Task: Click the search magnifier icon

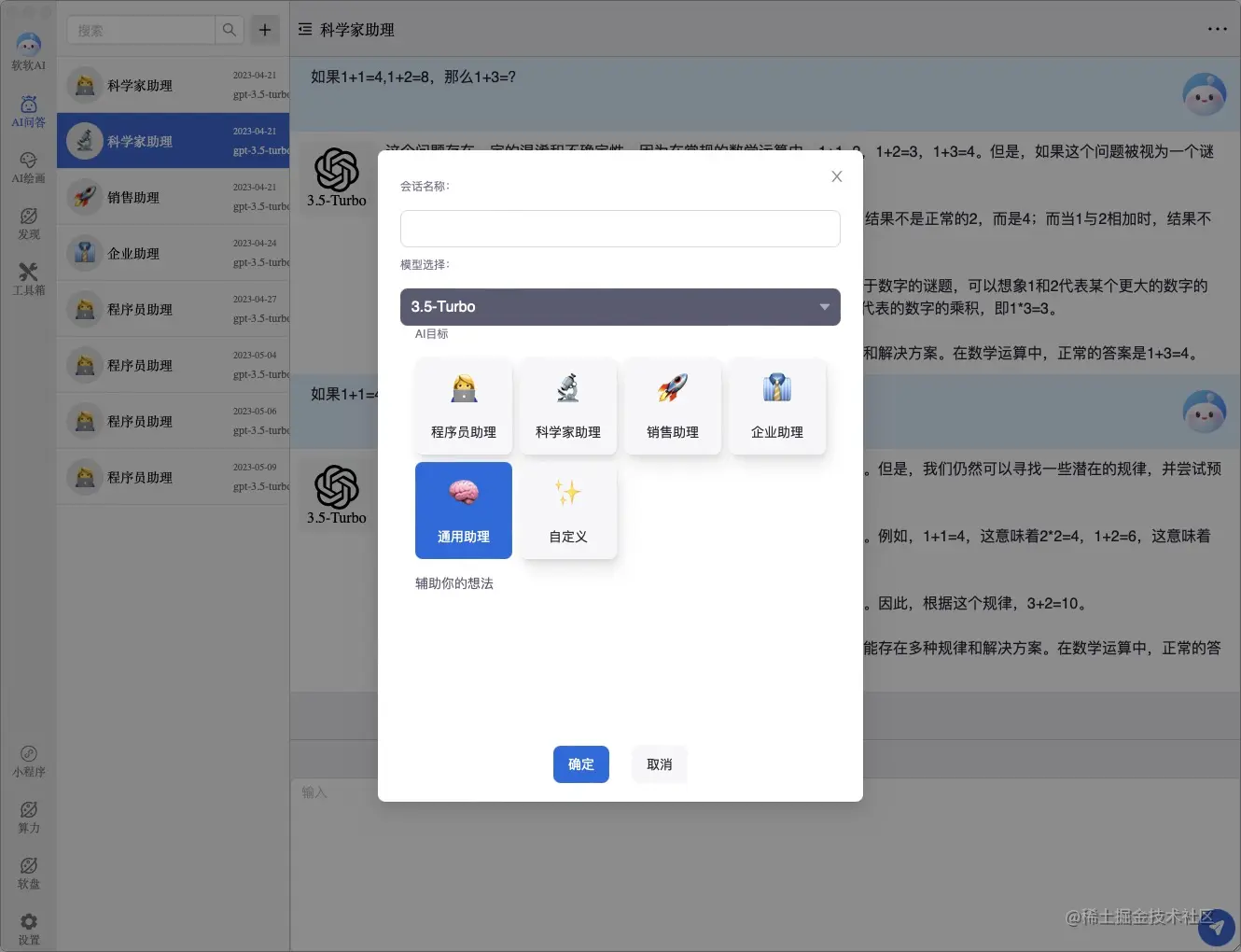Action: (x=229, y=30)
